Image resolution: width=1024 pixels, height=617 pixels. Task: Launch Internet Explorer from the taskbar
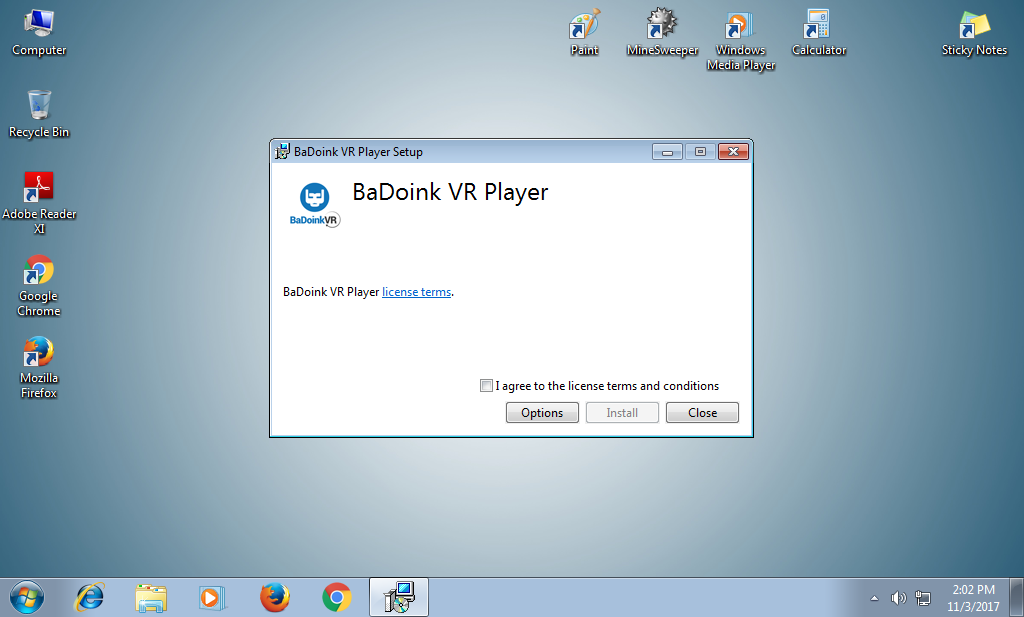click(89, 597)
